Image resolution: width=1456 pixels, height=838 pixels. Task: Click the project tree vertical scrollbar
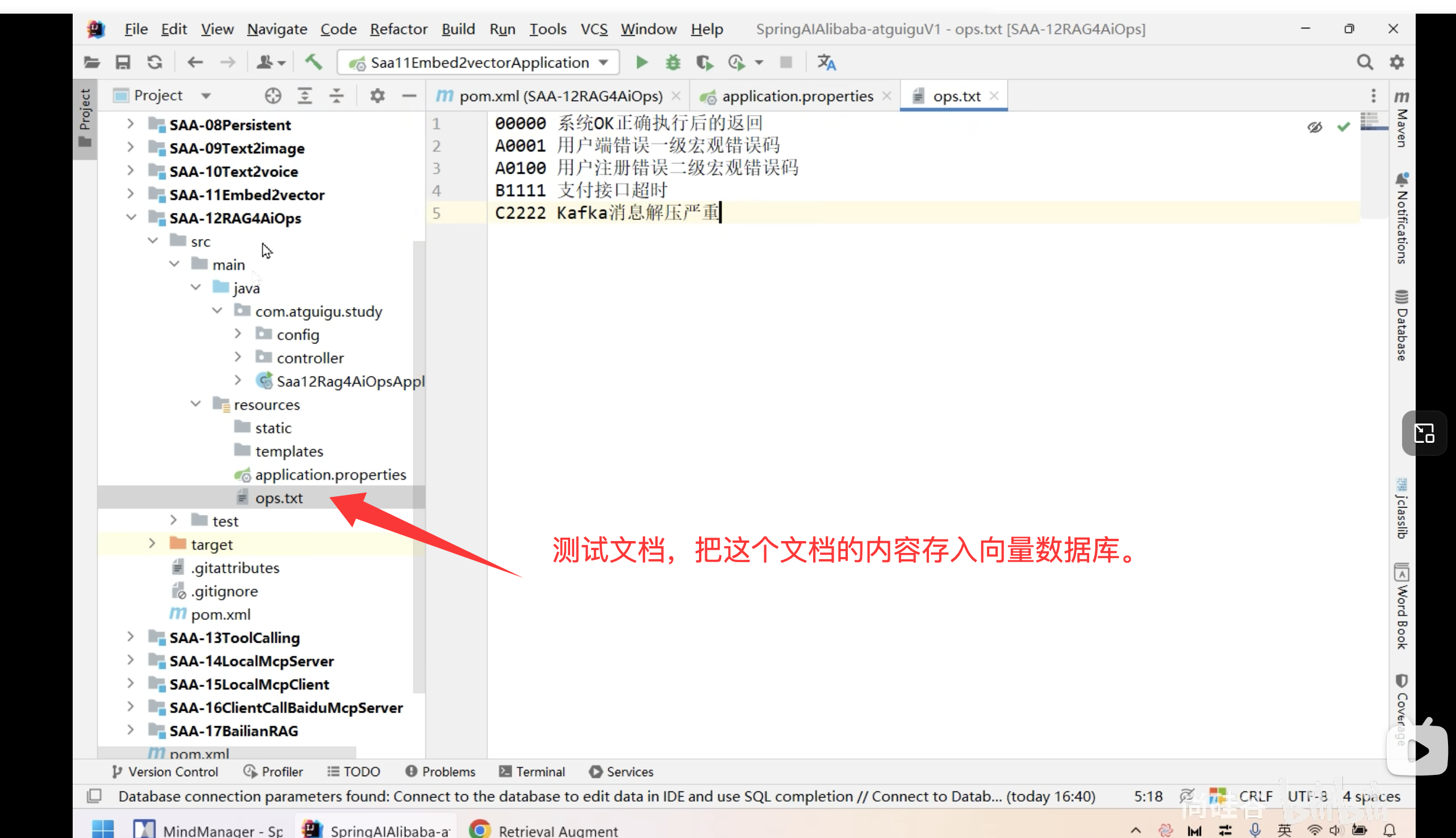pyautogui.click(x=419, y=460)
